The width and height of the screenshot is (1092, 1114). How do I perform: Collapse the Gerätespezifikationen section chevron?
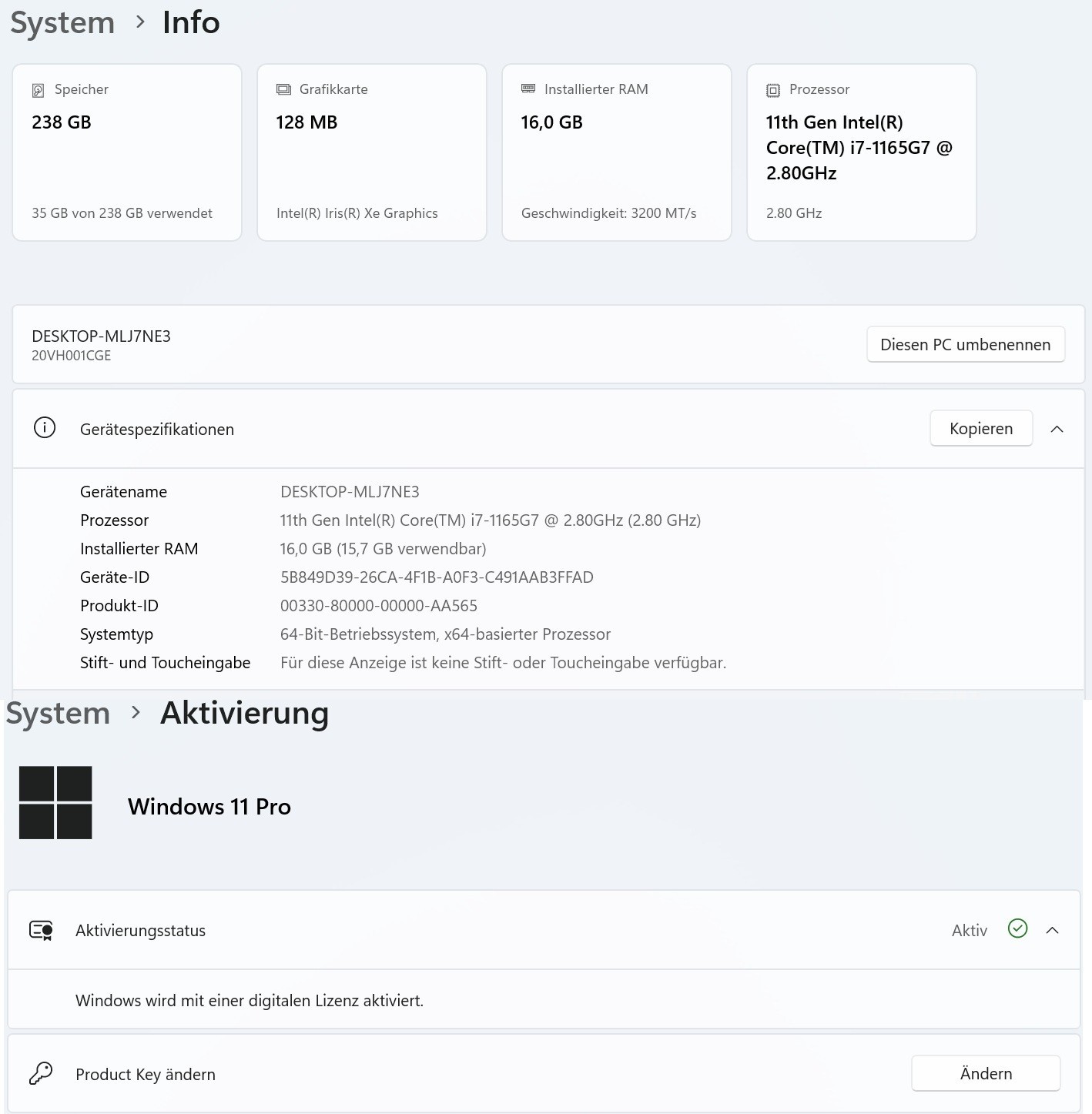click(1057, 429)
